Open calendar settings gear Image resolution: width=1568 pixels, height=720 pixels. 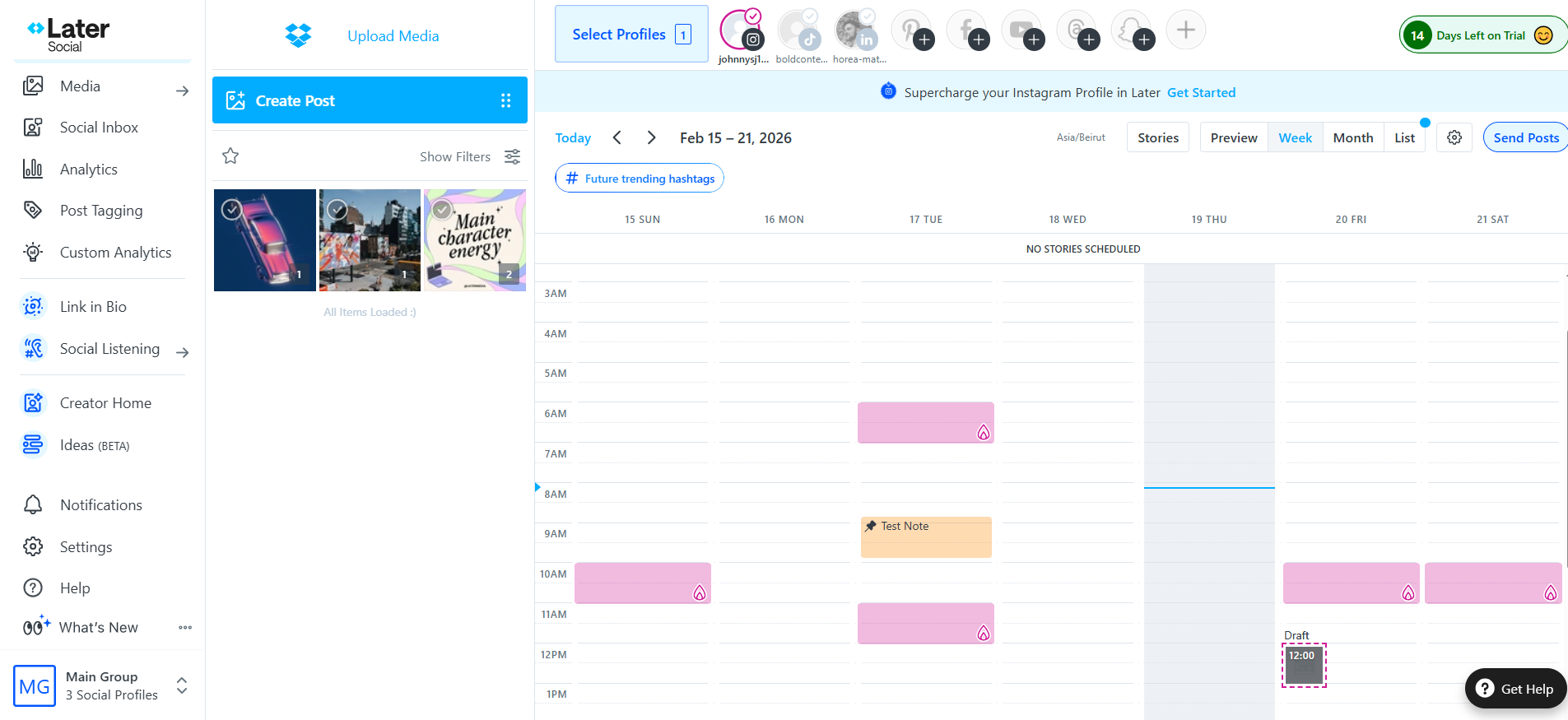pyautogui.click(x=1454, y=137)
